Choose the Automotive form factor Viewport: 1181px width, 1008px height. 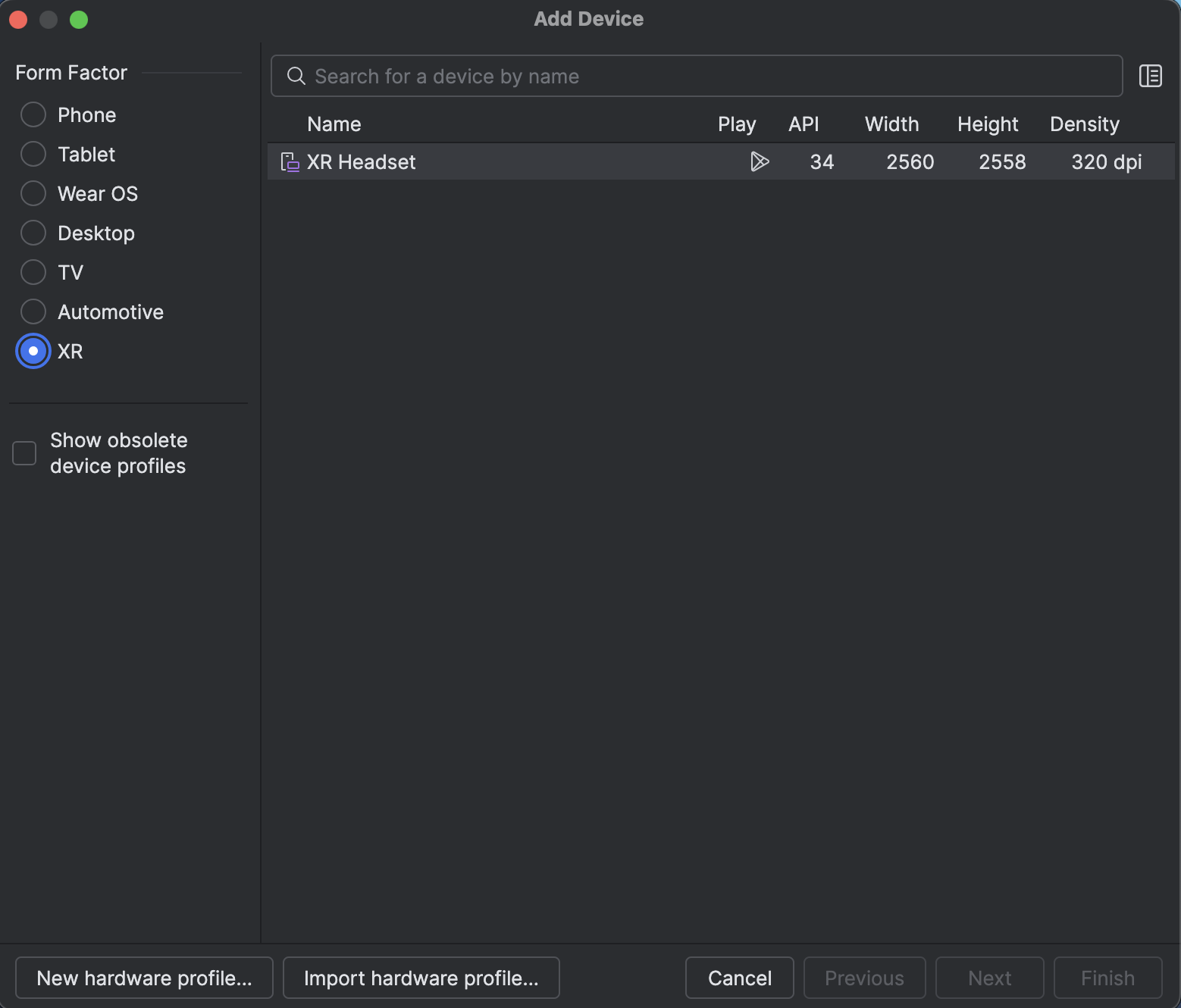click(33, 311)
